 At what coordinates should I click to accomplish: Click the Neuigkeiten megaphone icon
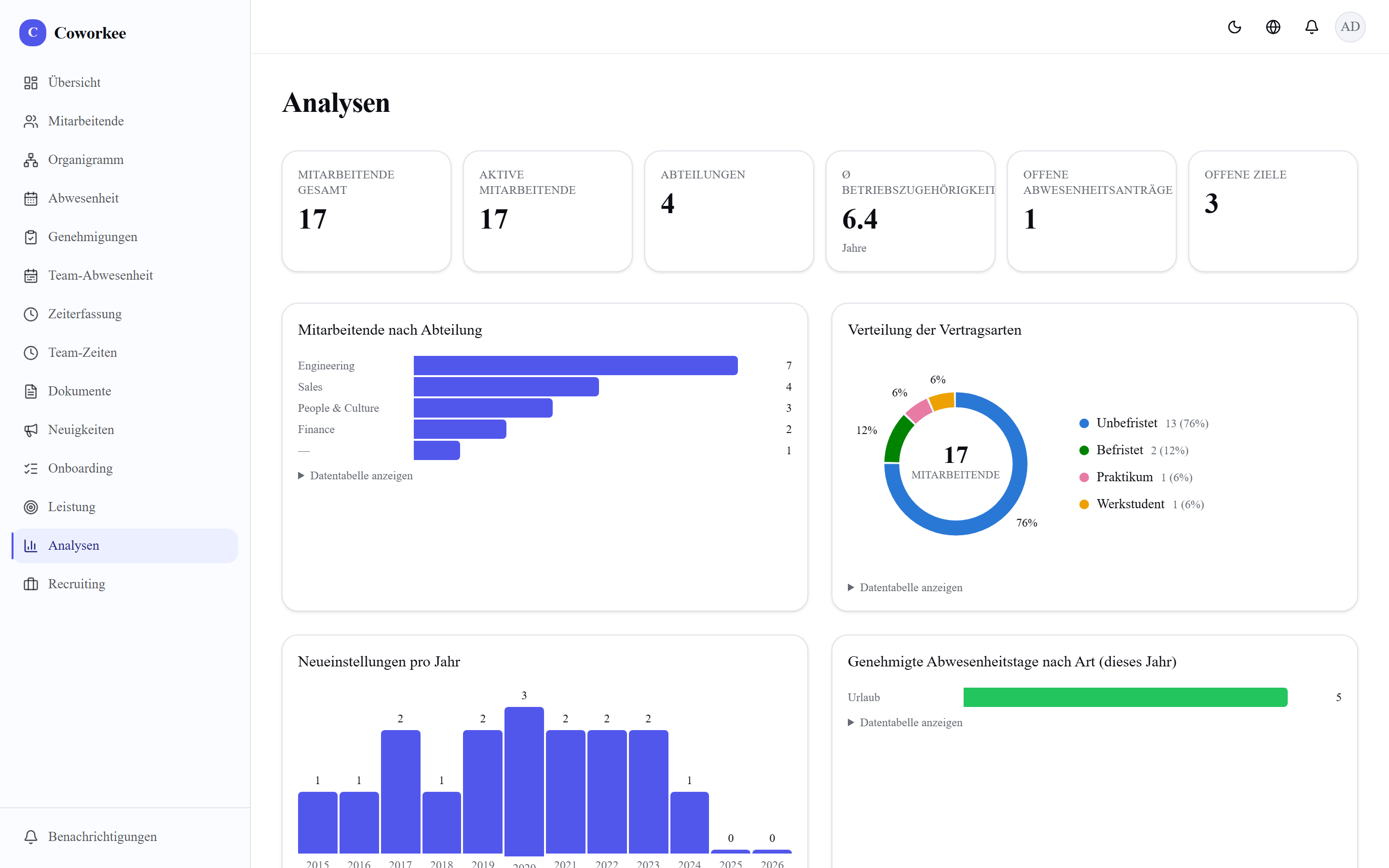click(31, 429)
